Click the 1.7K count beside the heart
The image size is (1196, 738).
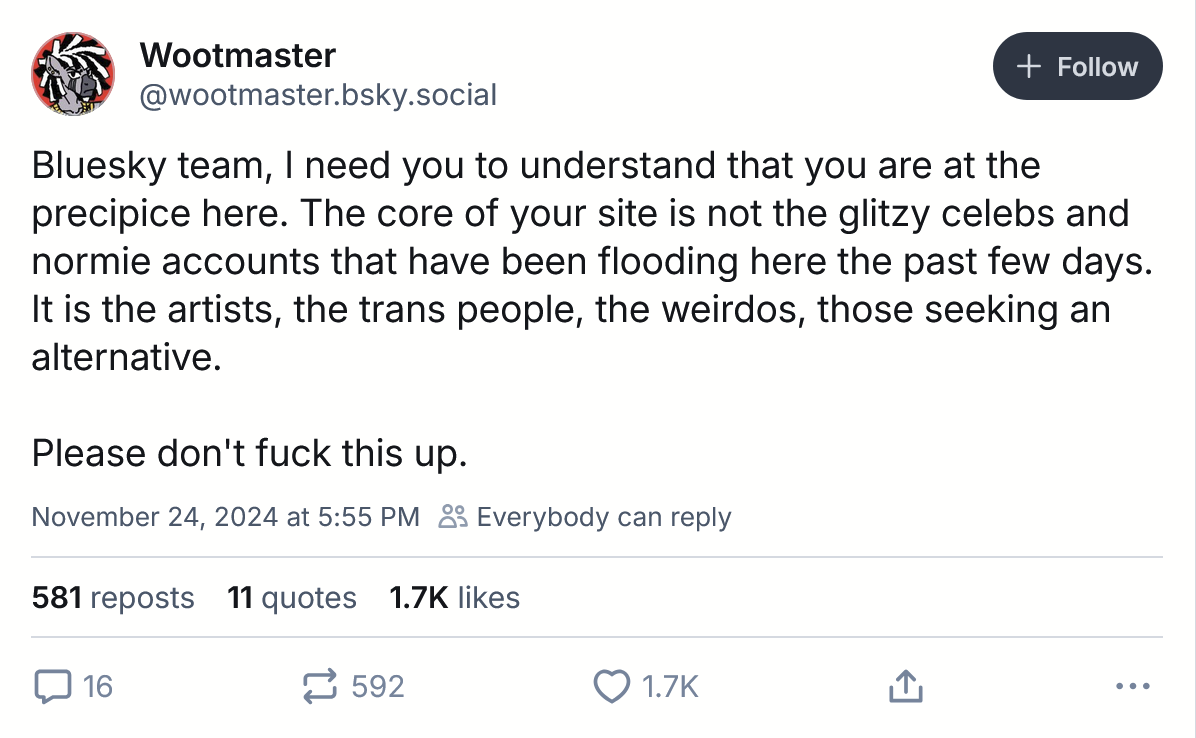point(669,686)
